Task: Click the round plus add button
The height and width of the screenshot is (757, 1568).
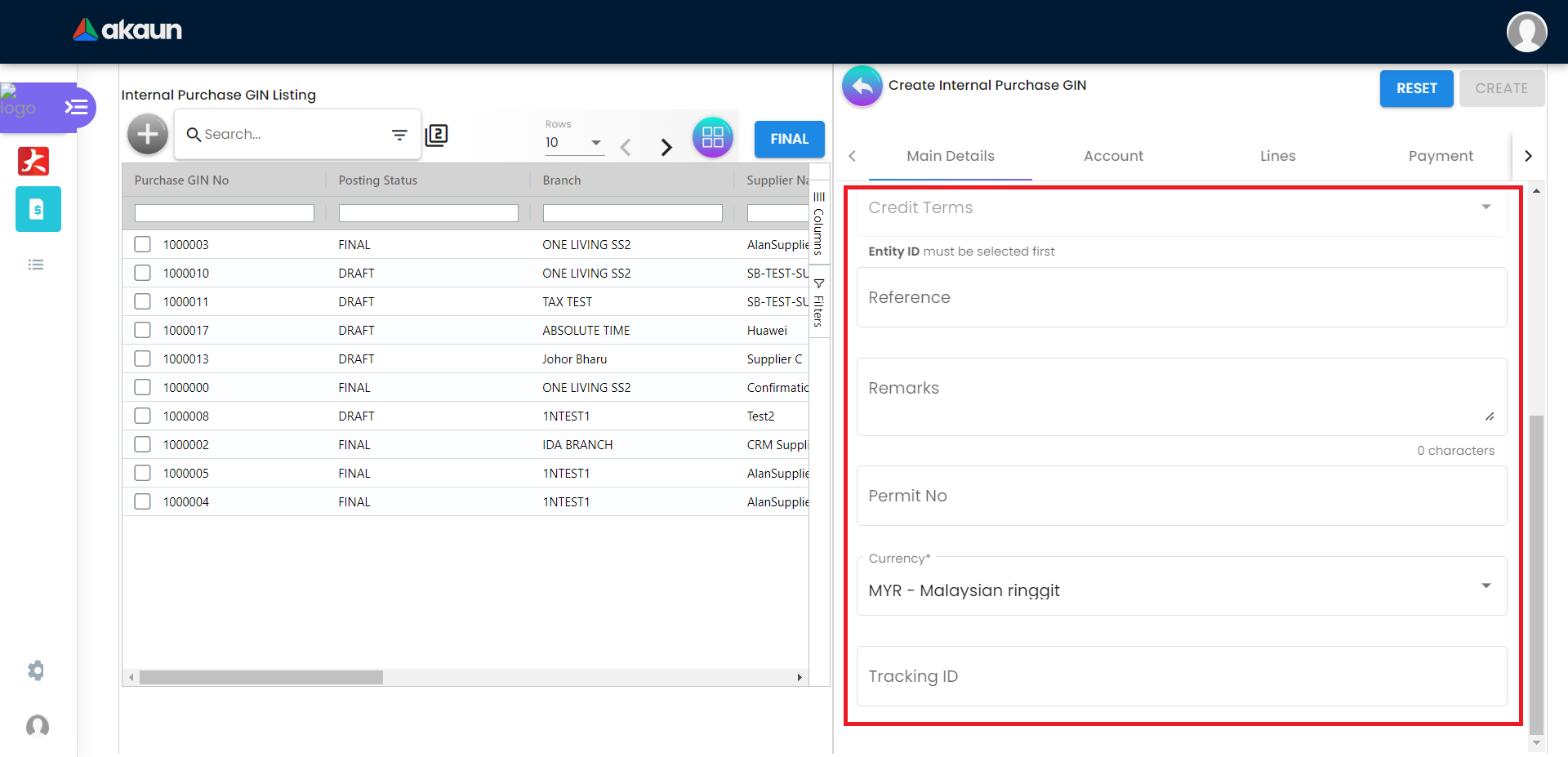Action: click(x=148, y=135)
